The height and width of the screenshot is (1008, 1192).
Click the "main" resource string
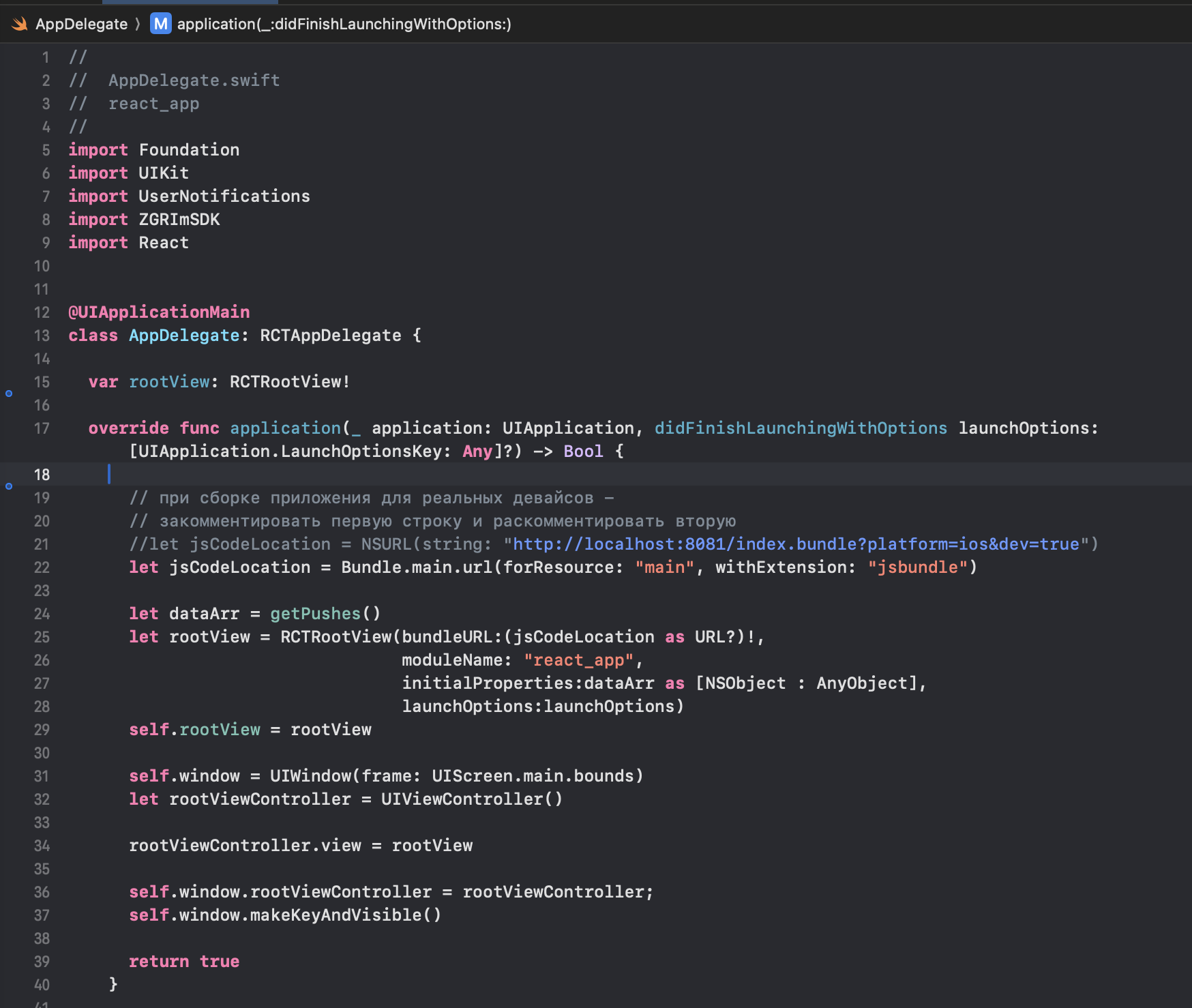tap(665, 567)
